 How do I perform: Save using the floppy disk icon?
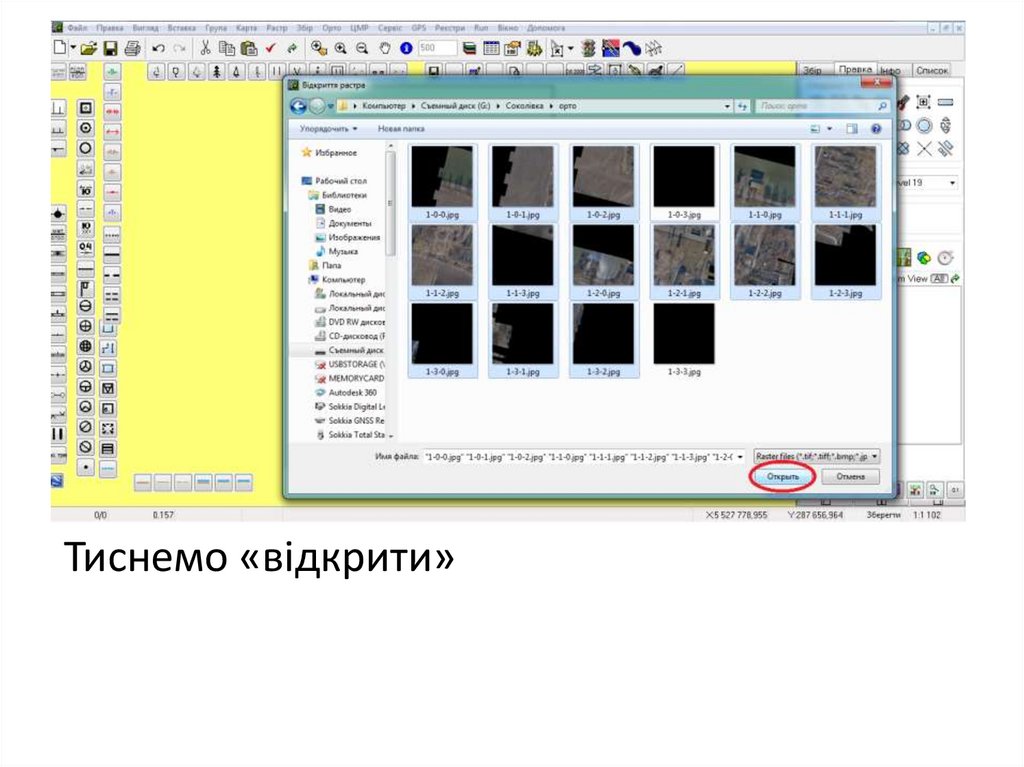(x=110, y=48)
